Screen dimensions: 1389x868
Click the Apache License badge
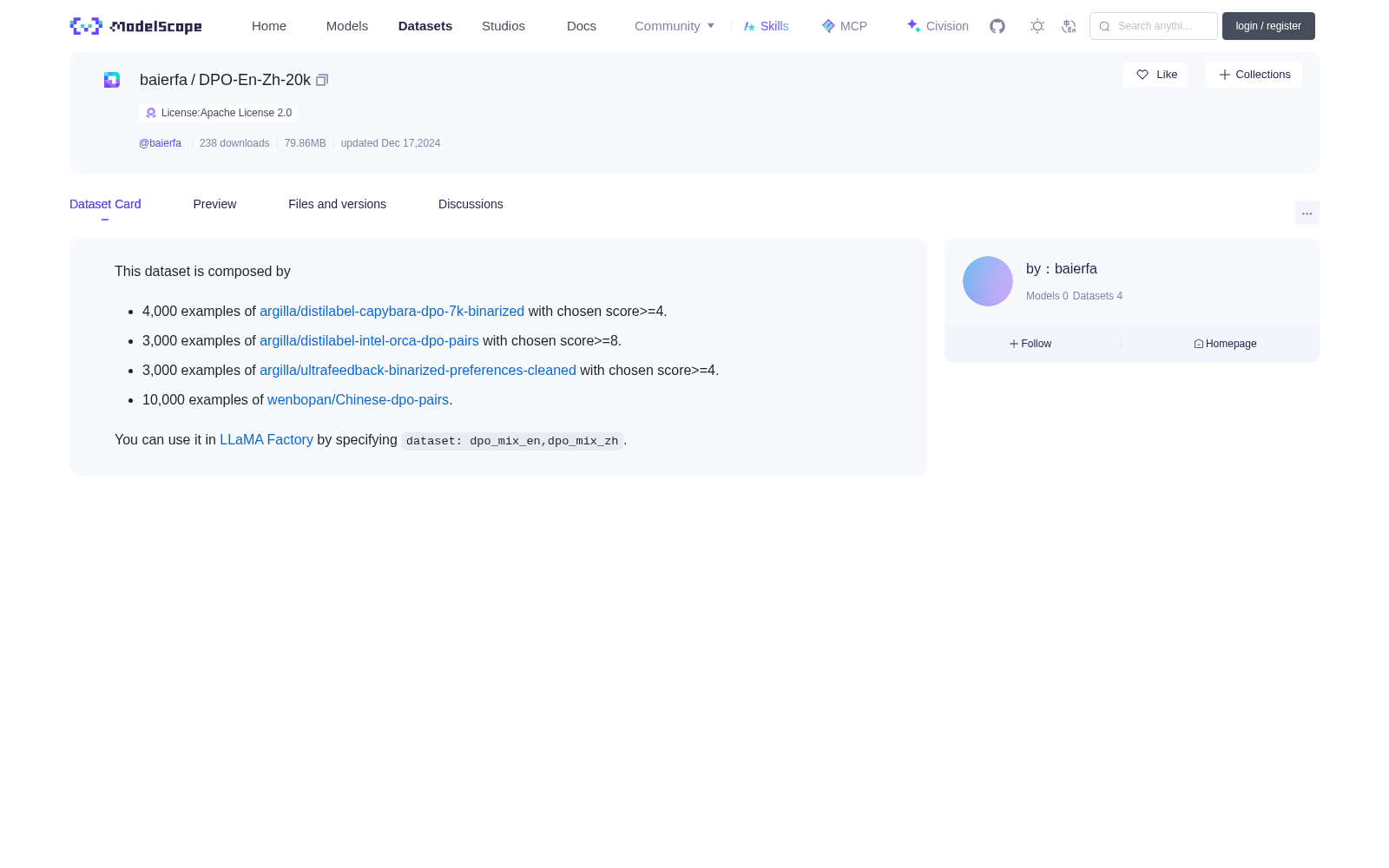[x=218, y=113]
